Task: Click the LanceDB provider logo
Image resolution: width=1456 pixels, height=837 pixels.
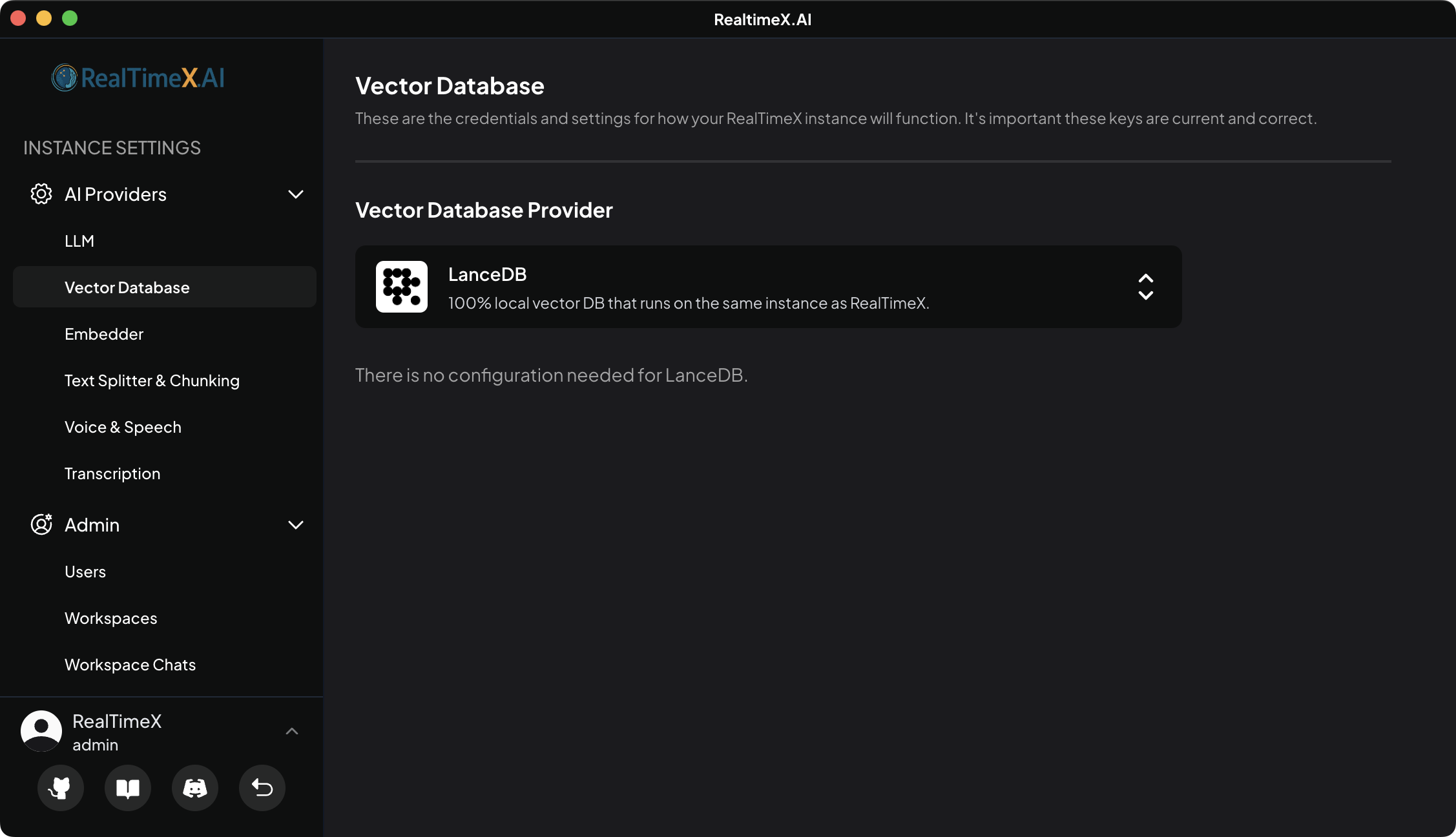Action: tap(401, 286)
